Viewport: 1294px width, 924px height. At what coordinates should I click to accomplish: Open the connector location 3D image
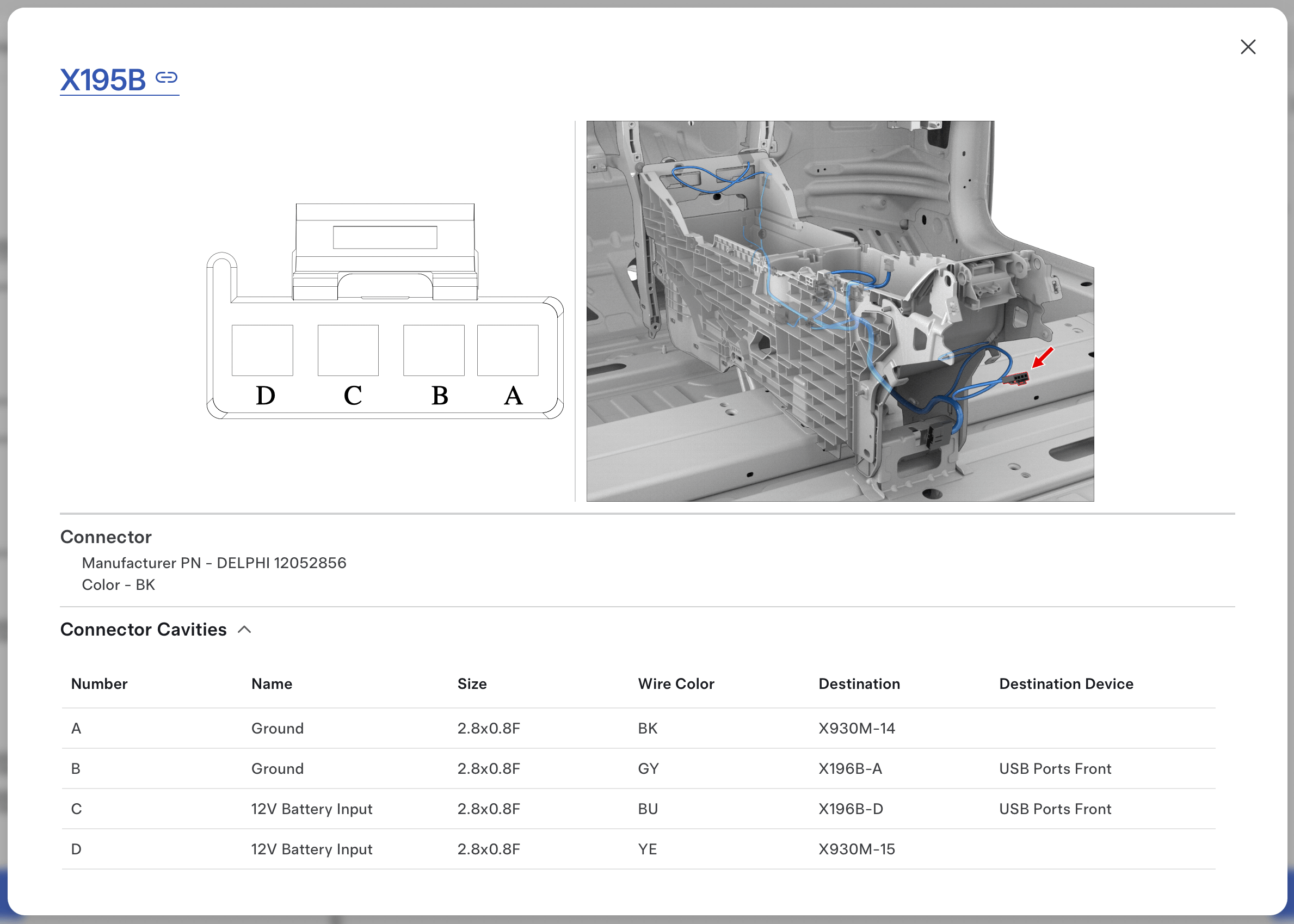click(840, 311)
